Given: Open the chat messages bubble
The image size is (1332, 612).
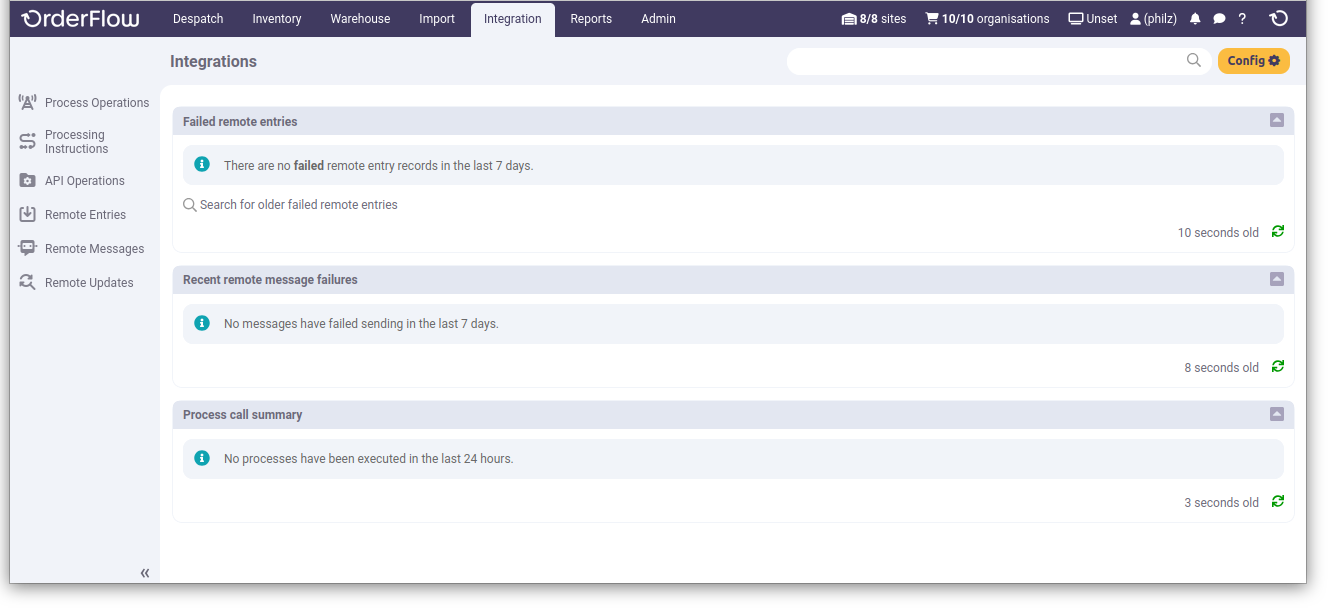Looking at the screenshot, I should tap(1219, 18).
